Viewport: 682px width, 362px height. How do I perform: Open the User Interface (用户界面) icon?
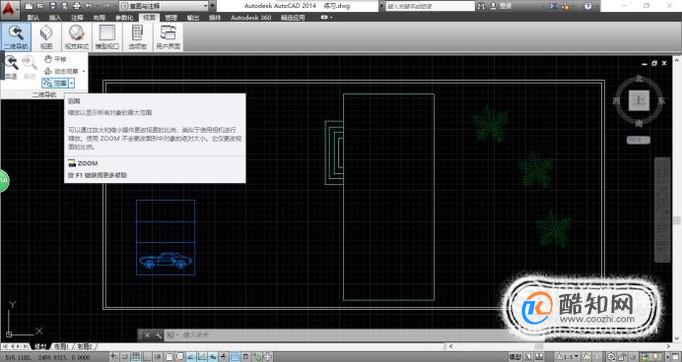tap(168, 37)
